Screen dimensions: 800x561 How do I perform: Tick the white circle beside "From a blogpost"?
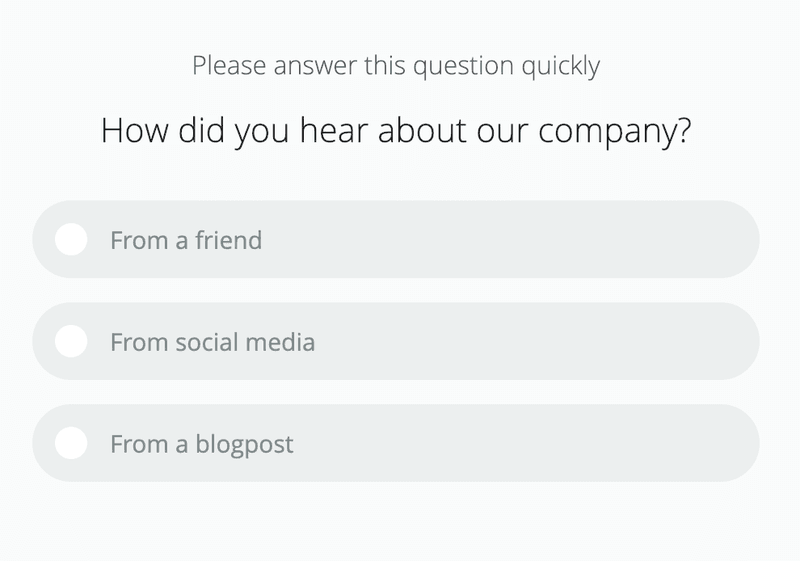point(71,443)
